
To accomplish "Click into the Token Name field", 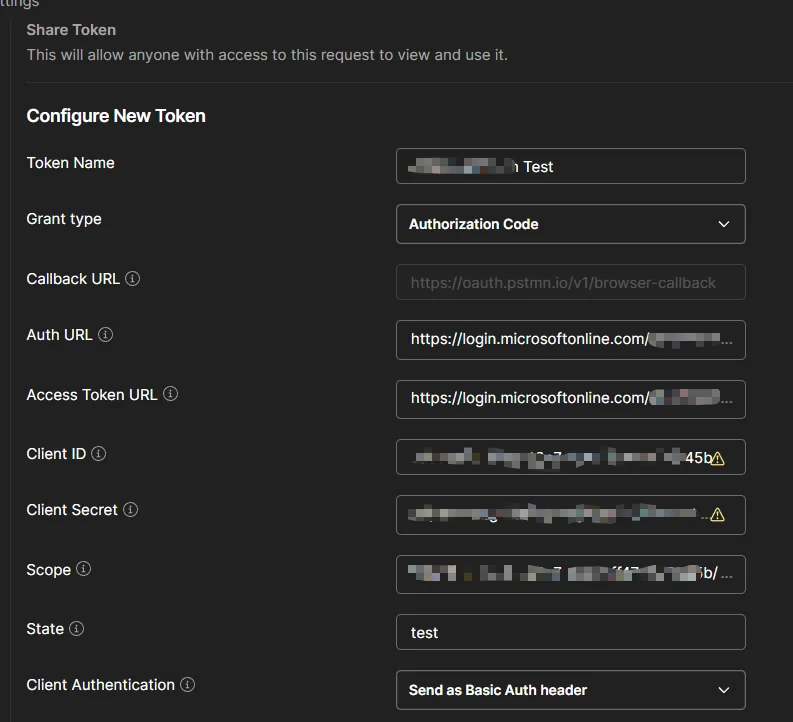I will click(570, 166).
